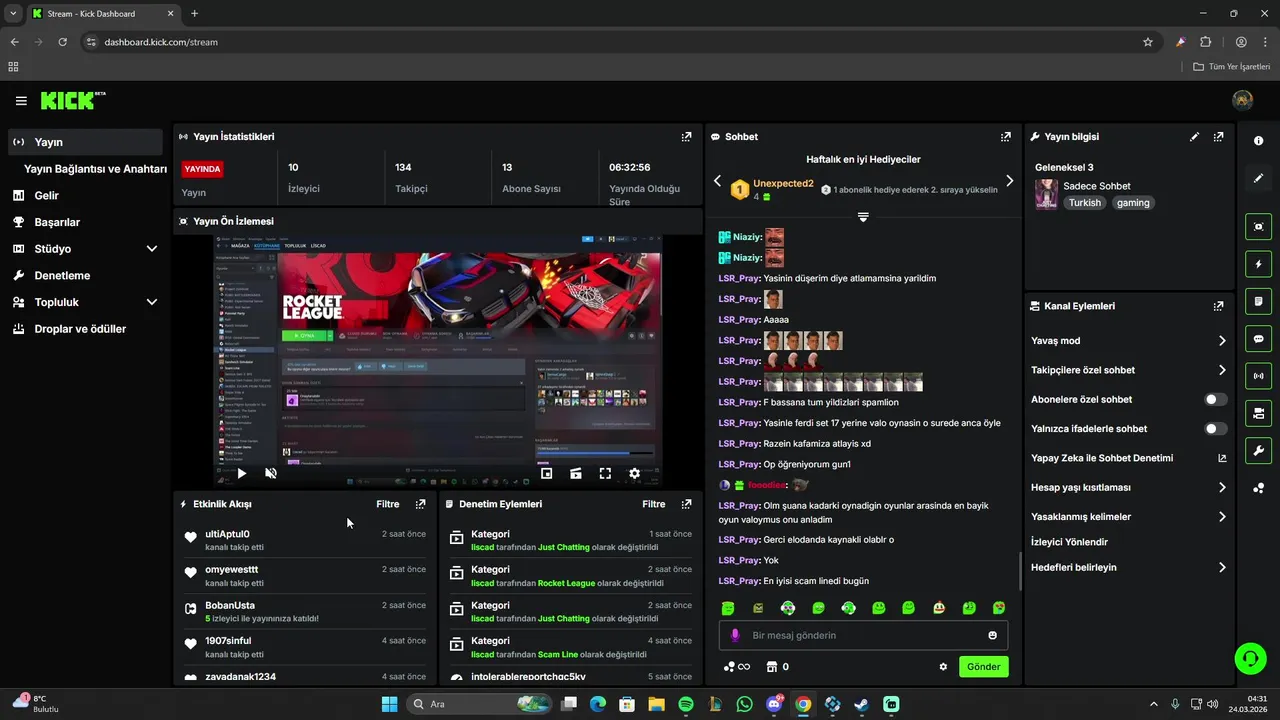The image size is (1280, 720).
Task: Click the channel points infinity icon
Action: click(737, 667)
